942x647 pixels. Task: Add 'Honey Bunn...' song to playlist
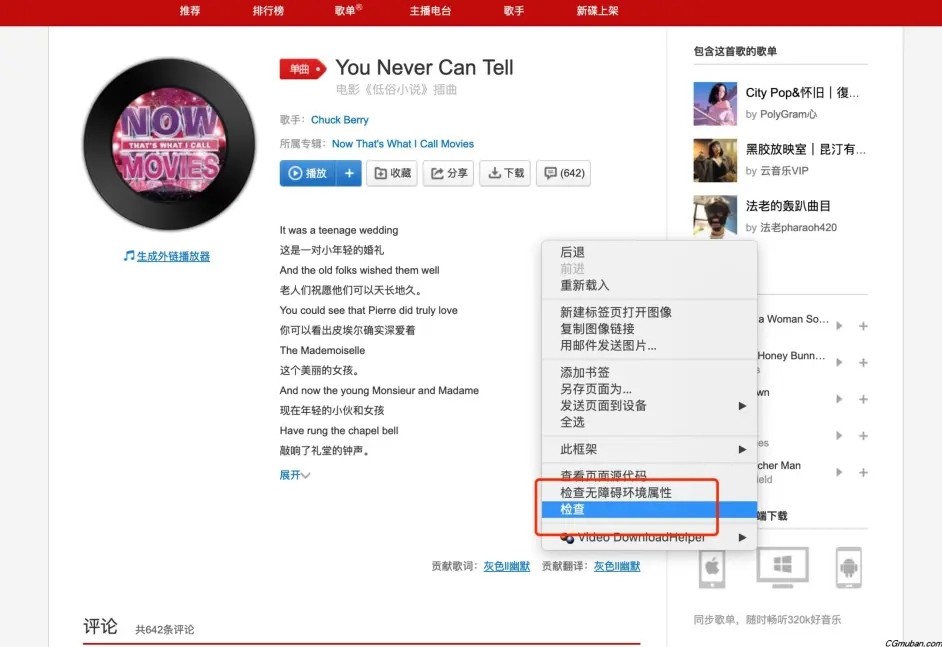pyautogui.click(x=863, y=362)
